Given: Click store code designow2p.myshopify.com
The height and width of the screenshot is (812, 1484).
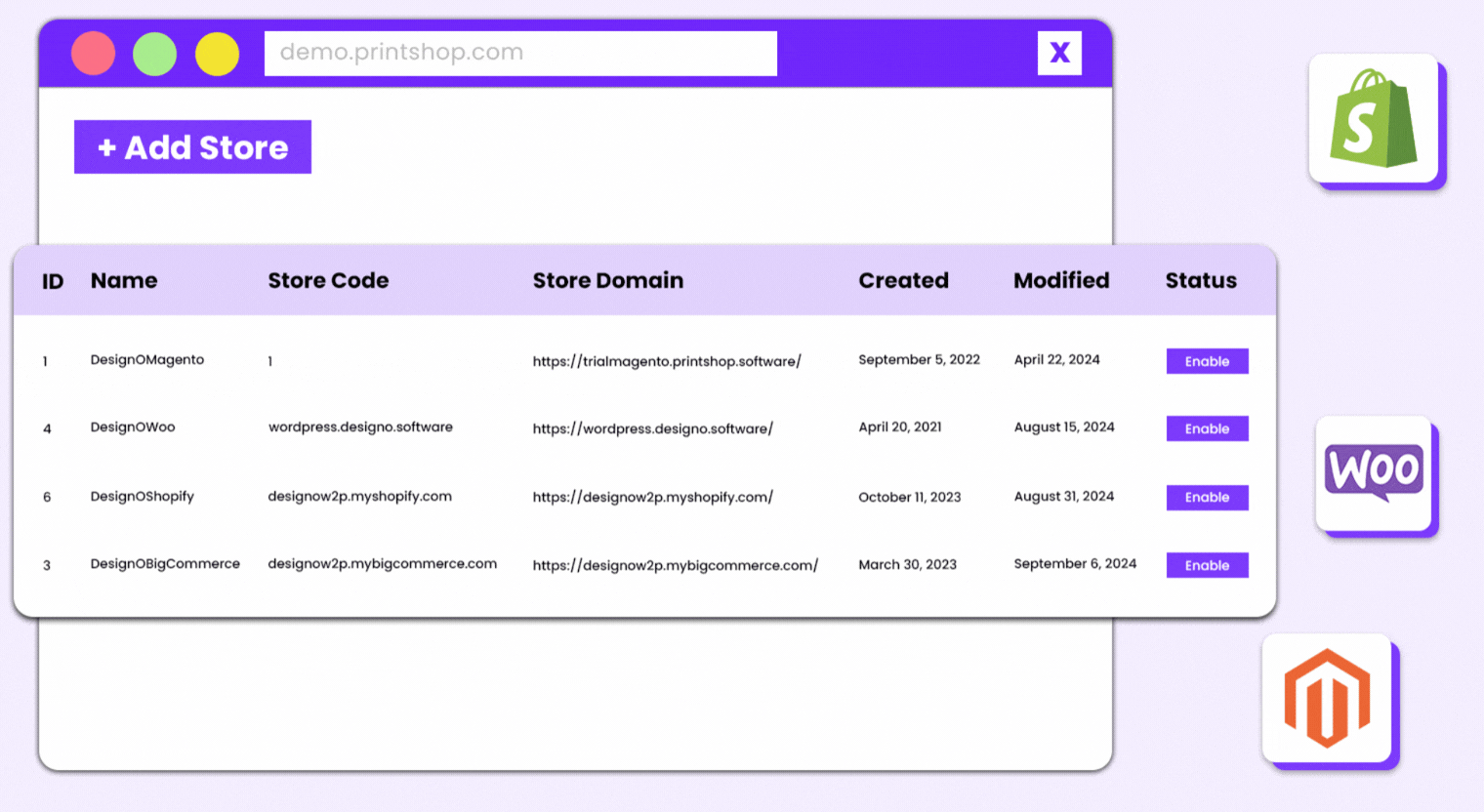Looking at the screenshot, I should click(360, 497).
